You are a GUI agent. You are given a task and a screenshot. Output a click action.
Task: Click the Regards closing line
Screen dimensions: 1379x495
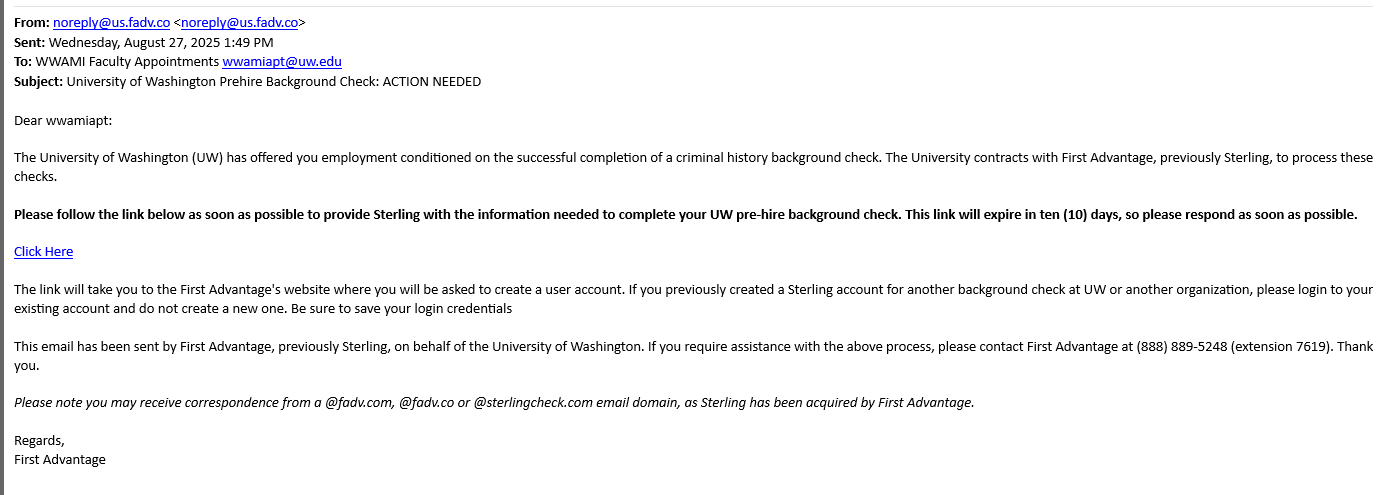click(39, 440)
